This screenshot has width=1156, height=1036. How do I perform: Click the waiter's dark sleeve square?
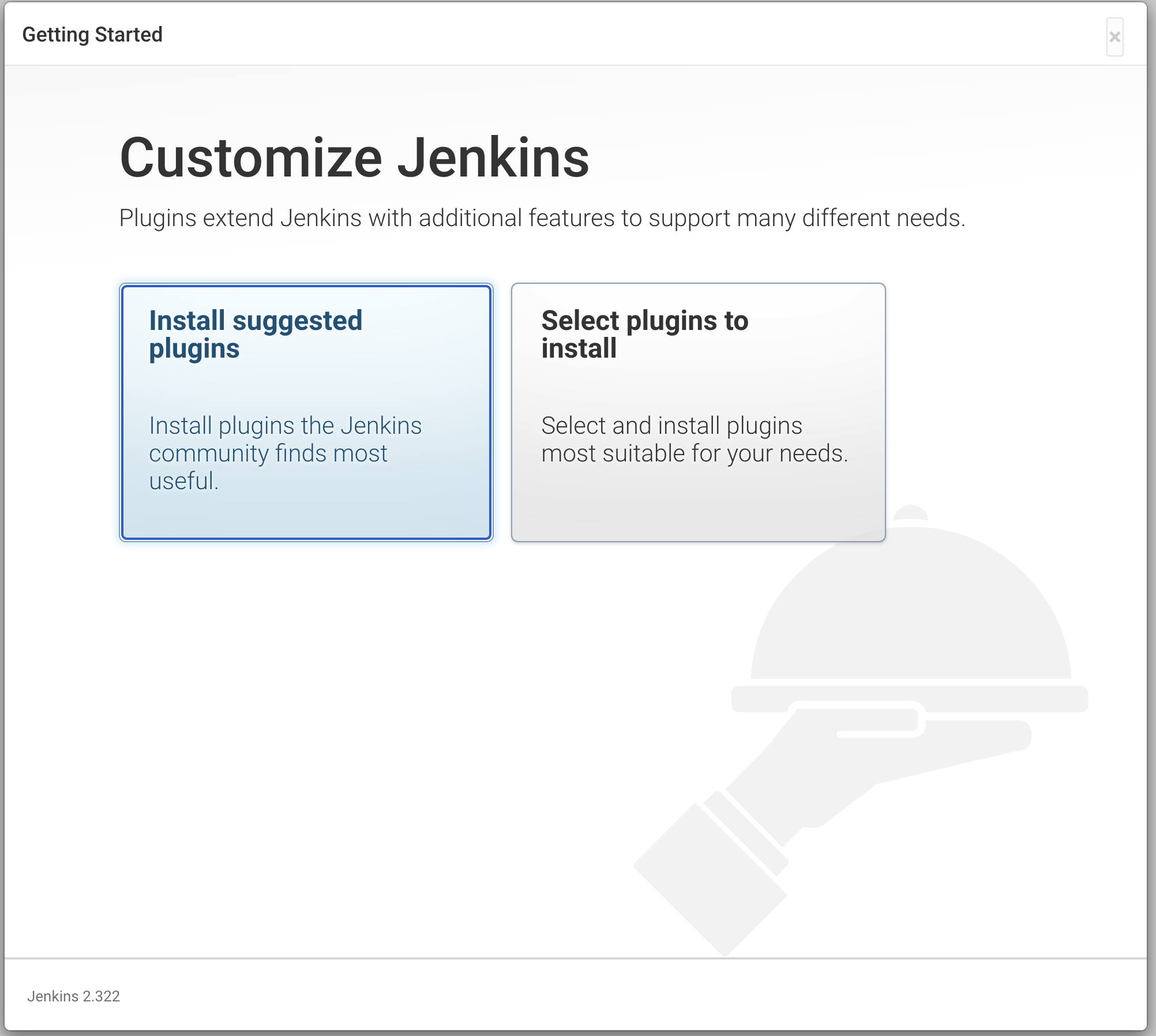click(x=710, y=880)
